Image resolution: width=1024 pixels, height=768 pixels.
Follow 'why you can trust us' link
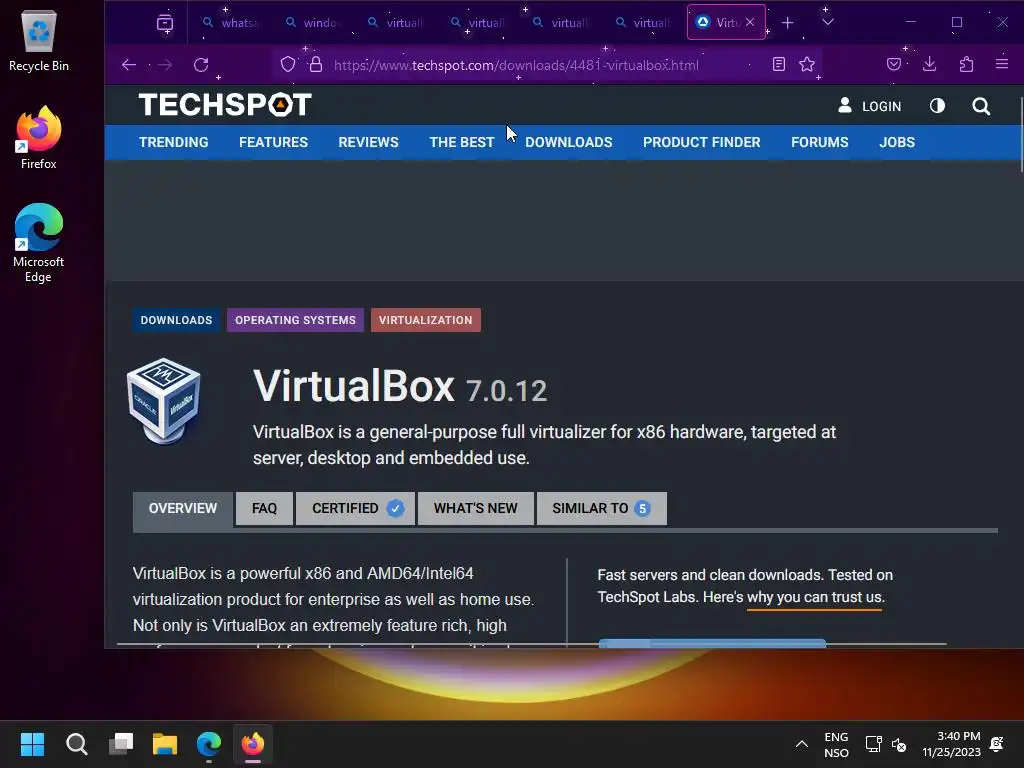[815, 598]
